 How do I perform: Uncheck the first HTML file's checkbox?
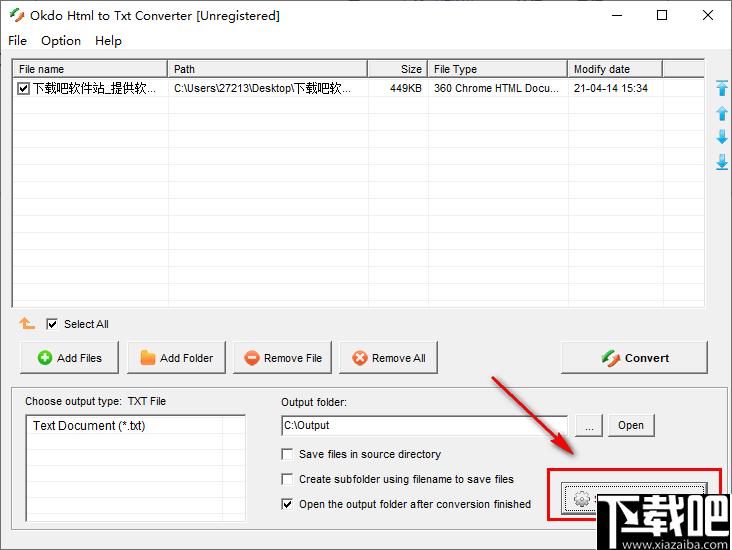(24, 89)
